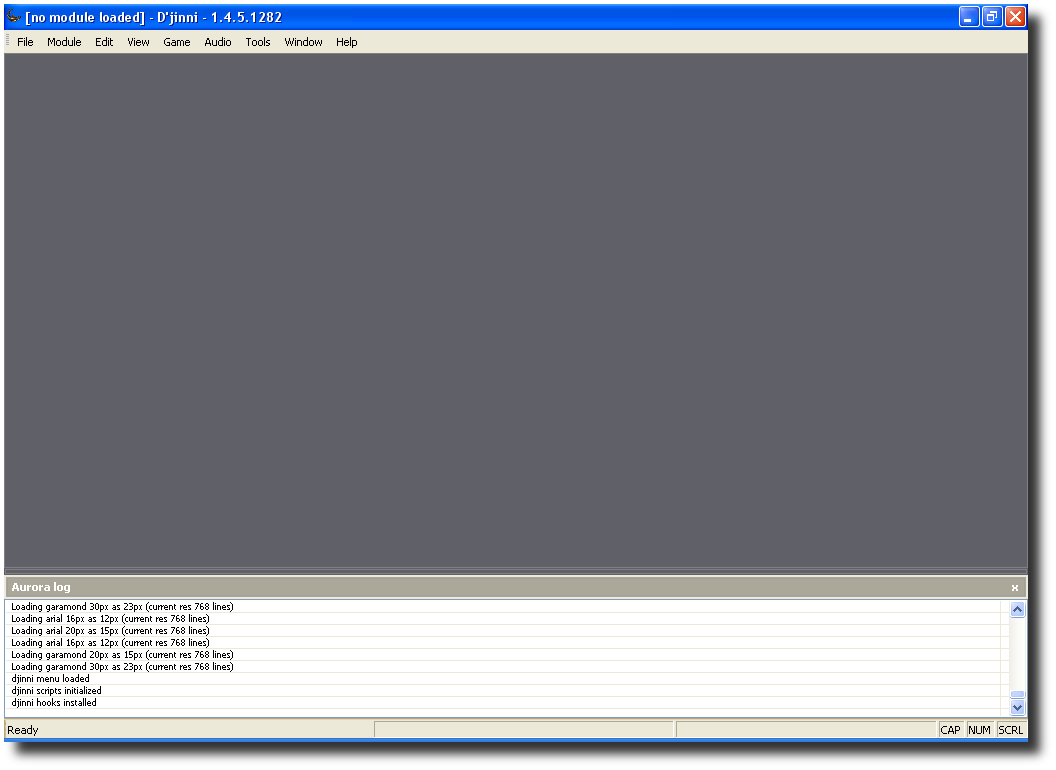The image size is (1056, 770).
Task: Open the Edit menu
Action: tap(104, 42)
